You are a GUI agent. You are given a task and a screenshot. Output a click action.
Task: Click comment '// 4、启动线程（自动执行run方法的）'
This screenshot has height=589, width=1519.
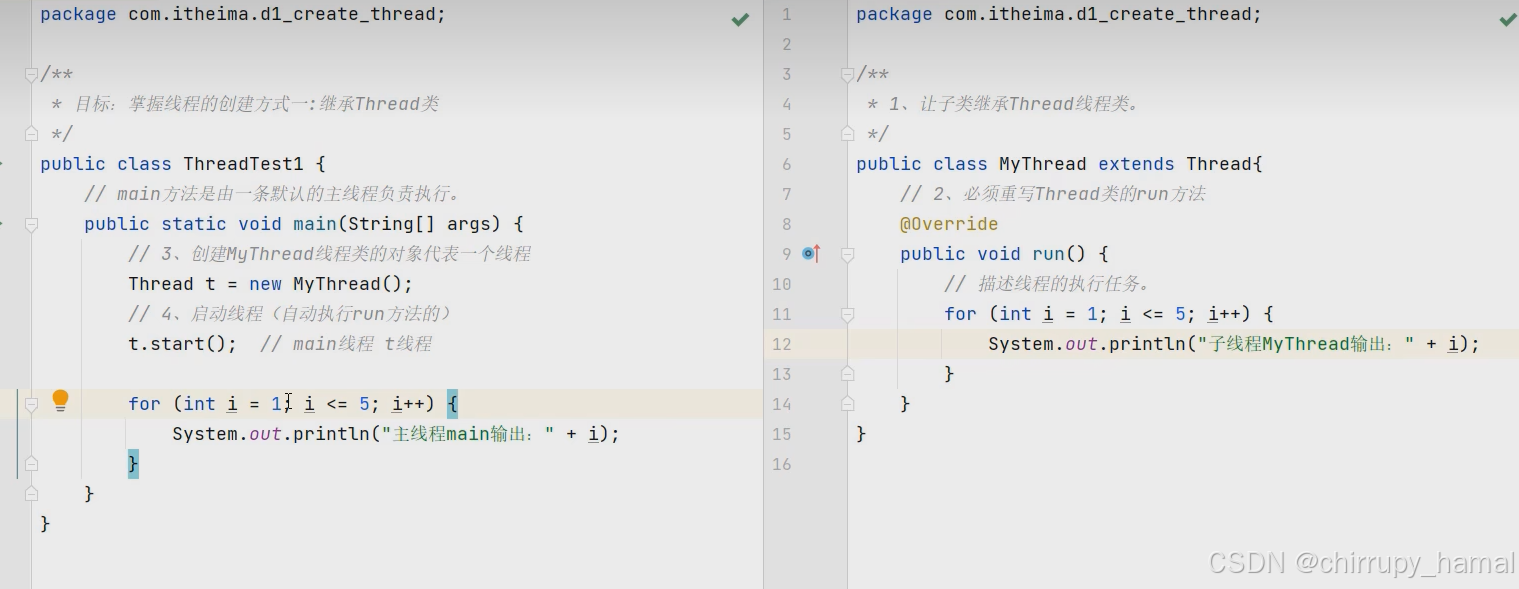(290, 314)
